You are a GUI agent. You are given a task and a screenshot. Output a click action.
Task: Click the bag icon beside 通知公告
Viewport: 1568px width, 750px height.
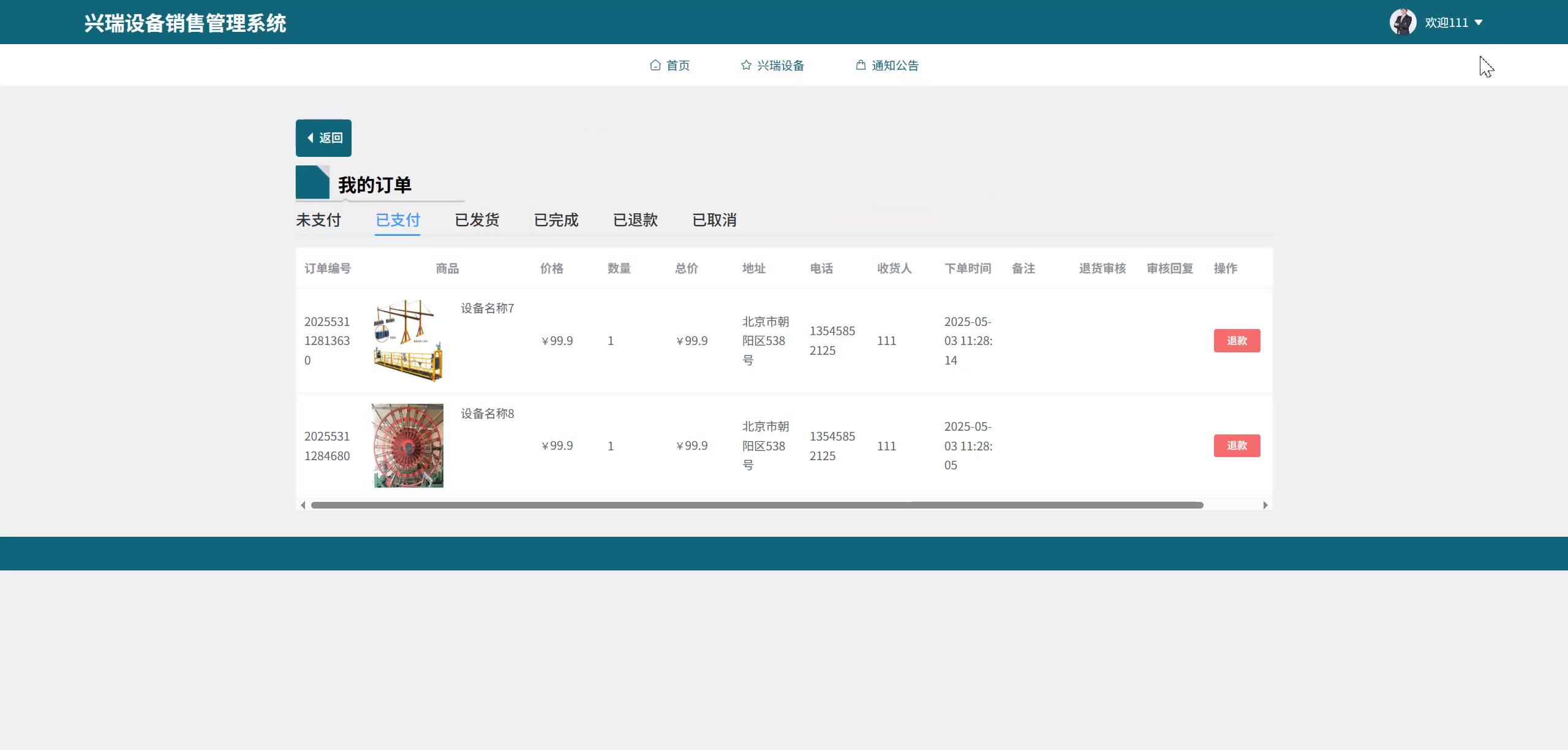861,65
